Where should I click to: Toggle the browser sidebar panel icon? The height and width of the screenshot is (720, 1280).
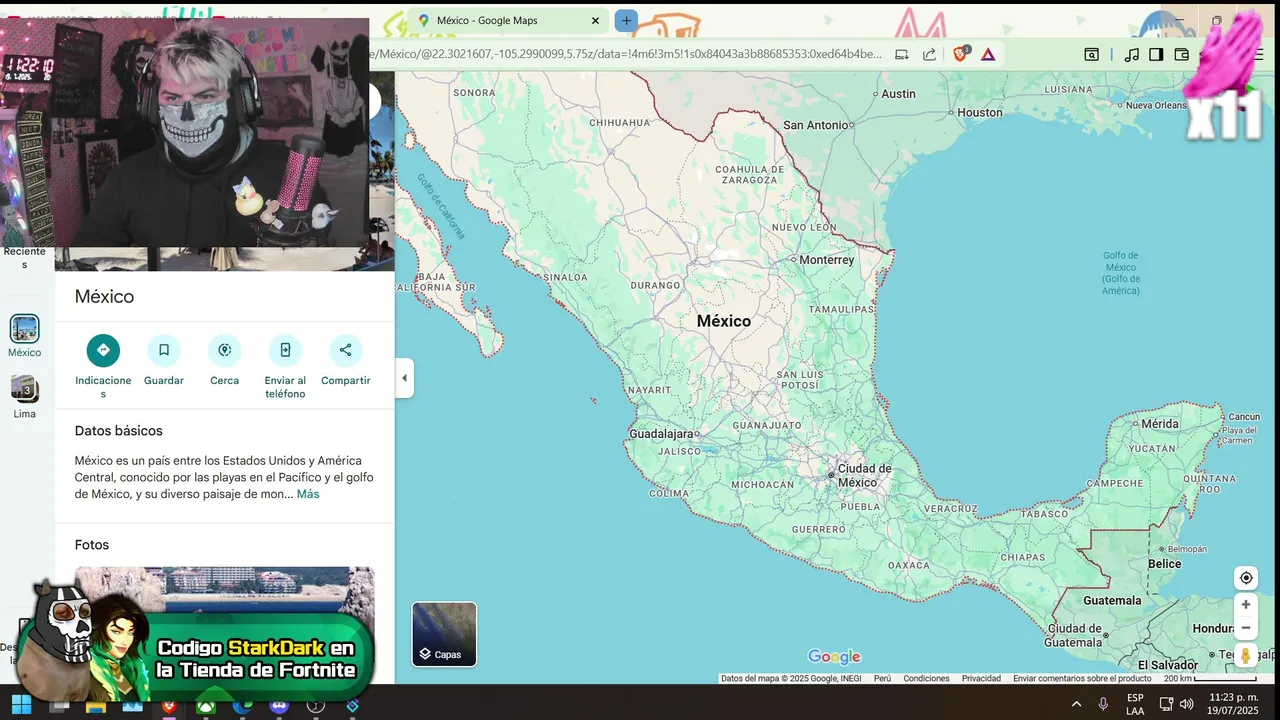[x=1156, y=54]
